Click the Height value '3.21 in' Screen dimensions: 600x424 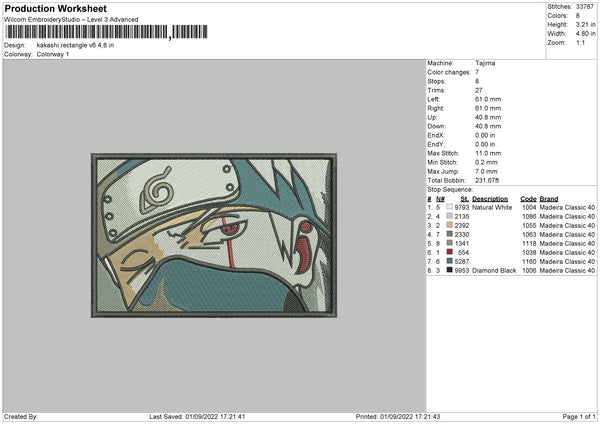point(585,24)
